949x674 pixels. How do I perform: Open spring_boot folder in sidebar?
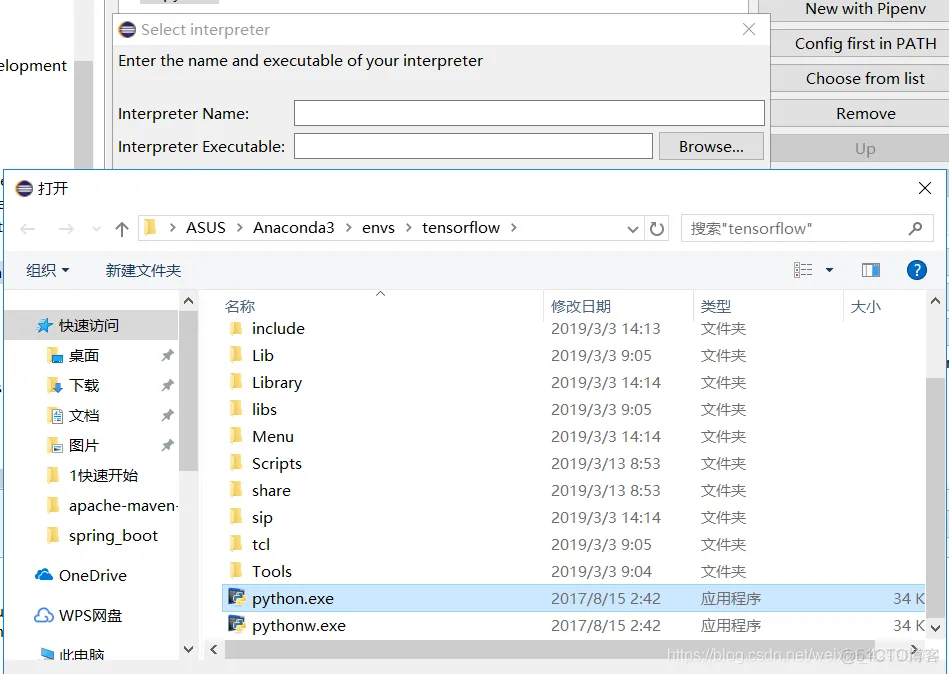(113, 536)
